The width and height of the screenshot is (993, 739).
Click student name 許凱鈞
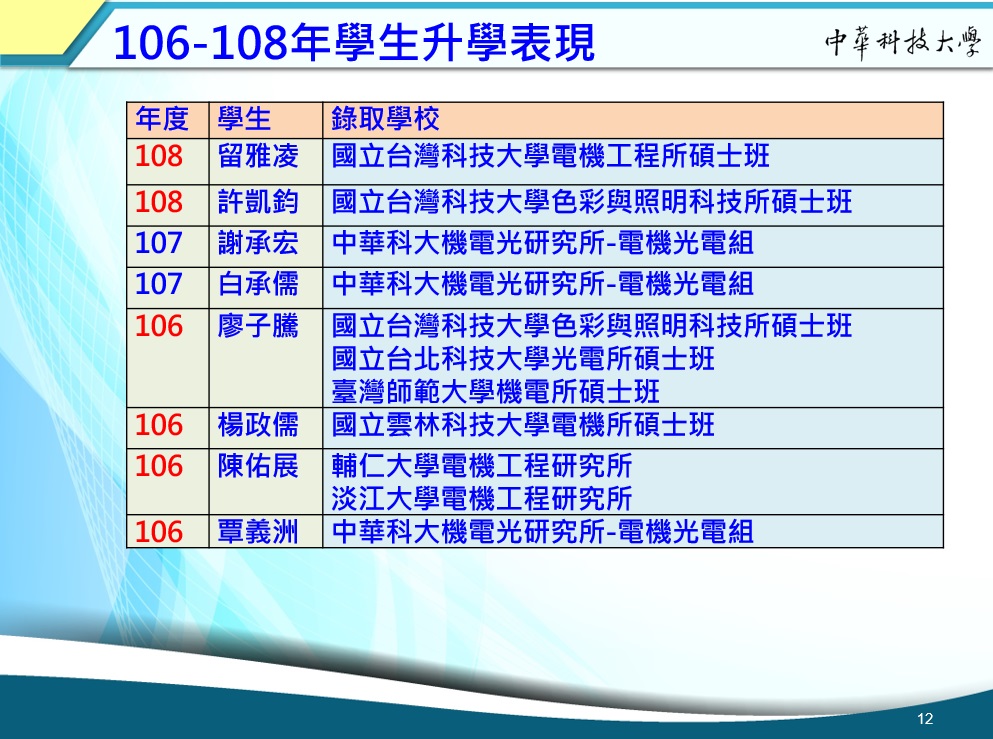coord(258,202)
